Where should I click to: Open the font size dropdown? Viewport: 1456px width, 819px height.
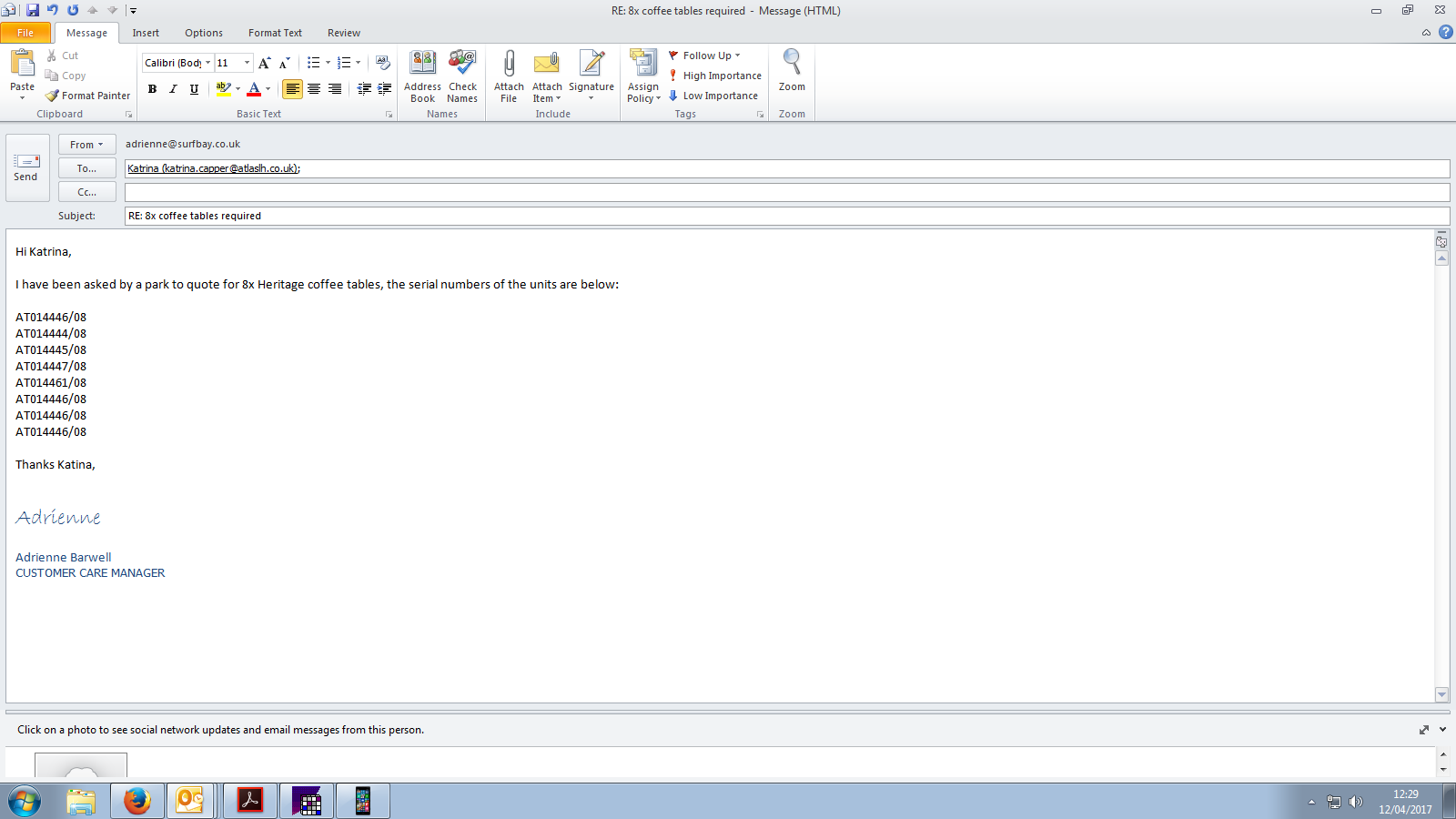click(247, 63)
